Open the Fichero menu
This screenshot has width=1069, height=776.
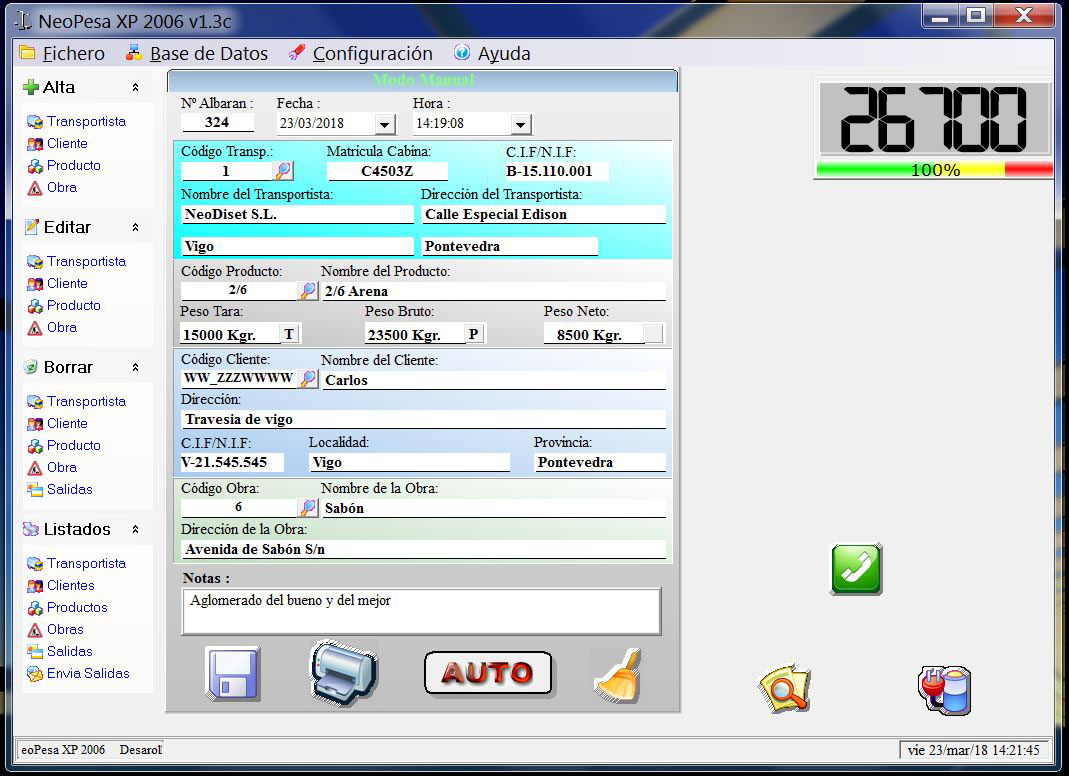click(x=62, y=54)
